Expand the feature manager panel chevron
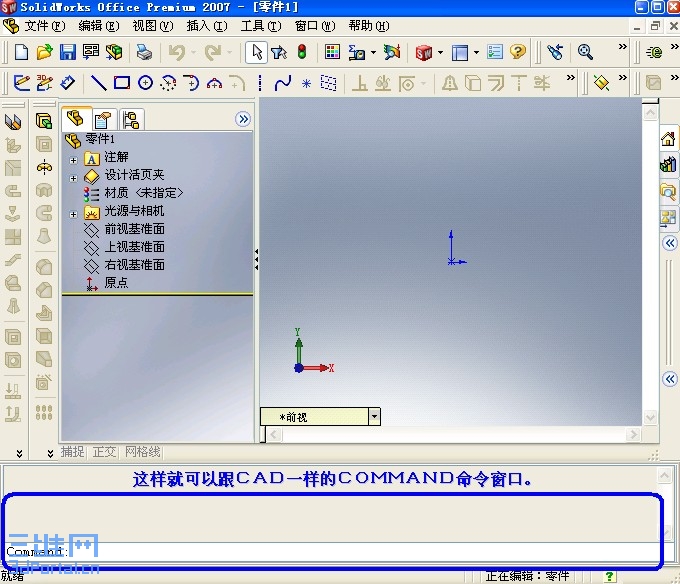680x584 pixels. pos(244,119)
